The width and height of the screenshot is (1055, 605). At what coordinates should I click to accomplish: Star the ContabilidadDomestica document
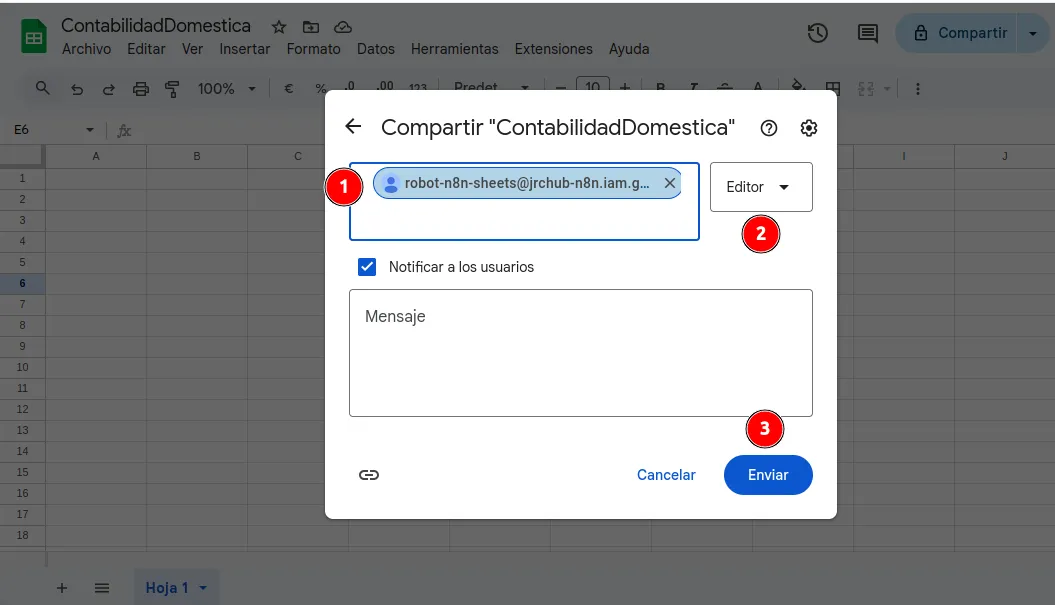coord(279,27)
